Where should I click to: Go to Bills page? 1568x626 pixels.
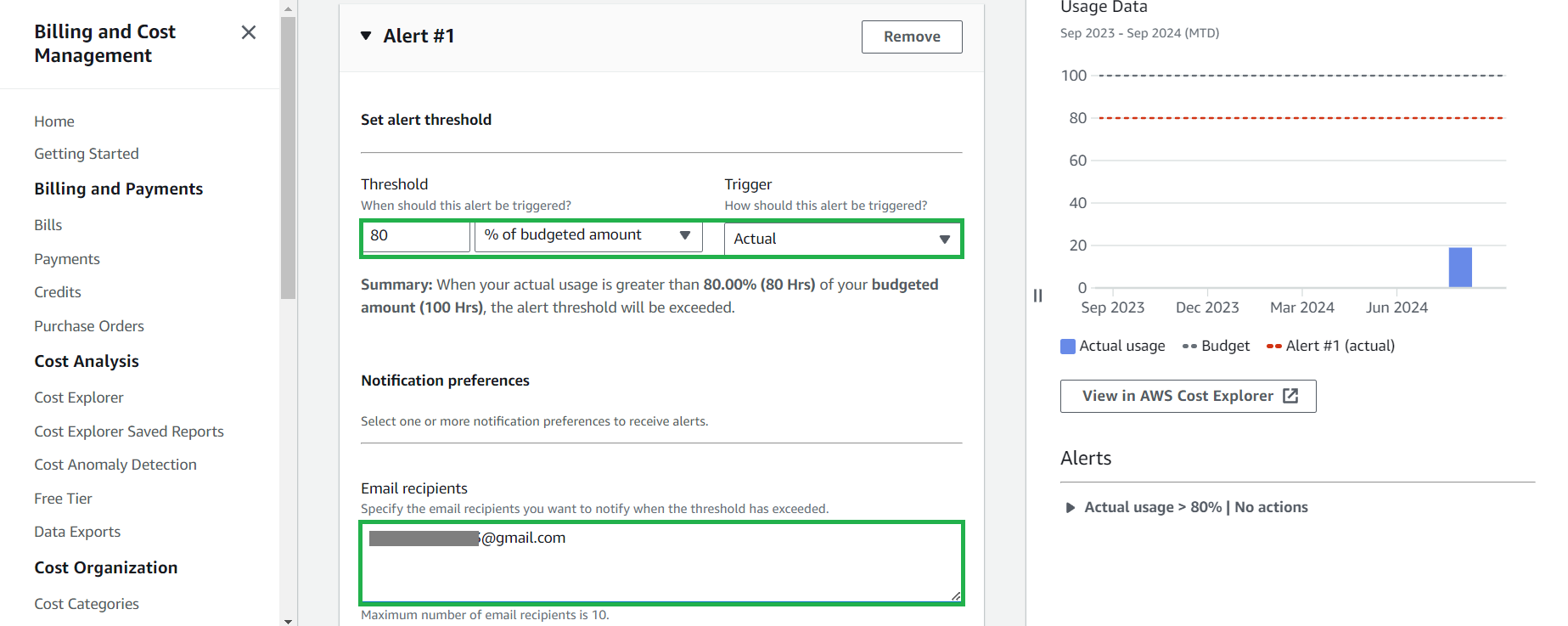tap(48, 225)
